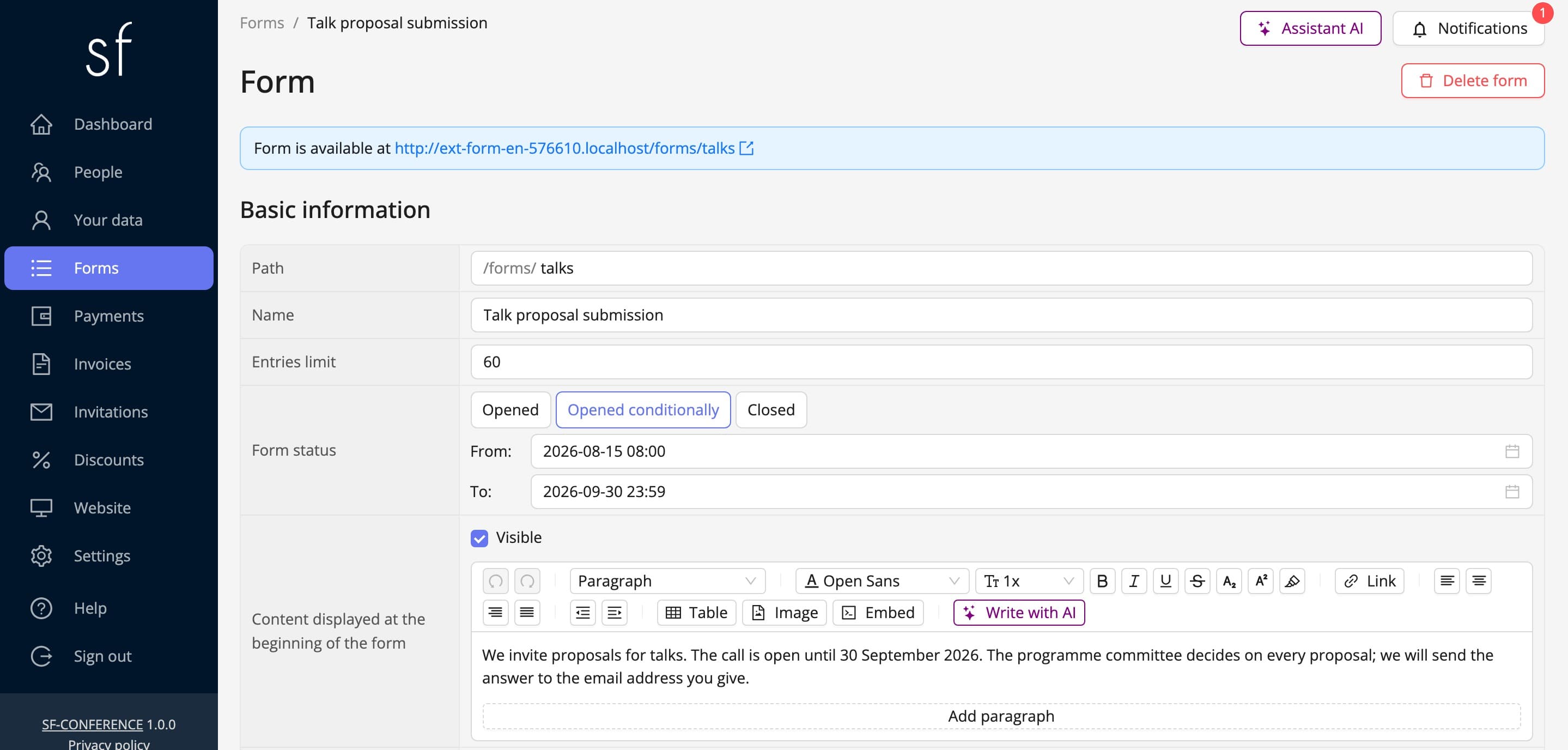Image resolution: width=1568 pixels, height=750 pixels.
Task: Align text left
Action: pyautogui.click(x=1447, y=581)
